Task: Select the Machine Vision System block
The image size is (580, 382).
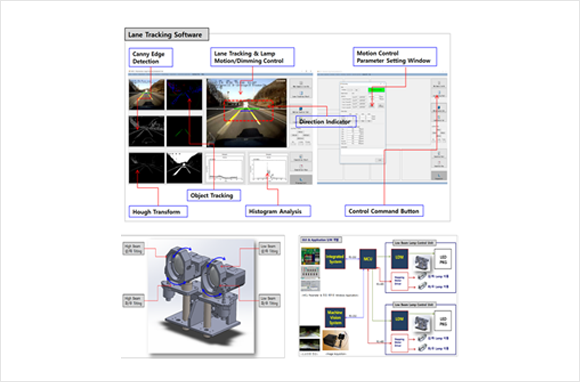Action: [335, 317]
